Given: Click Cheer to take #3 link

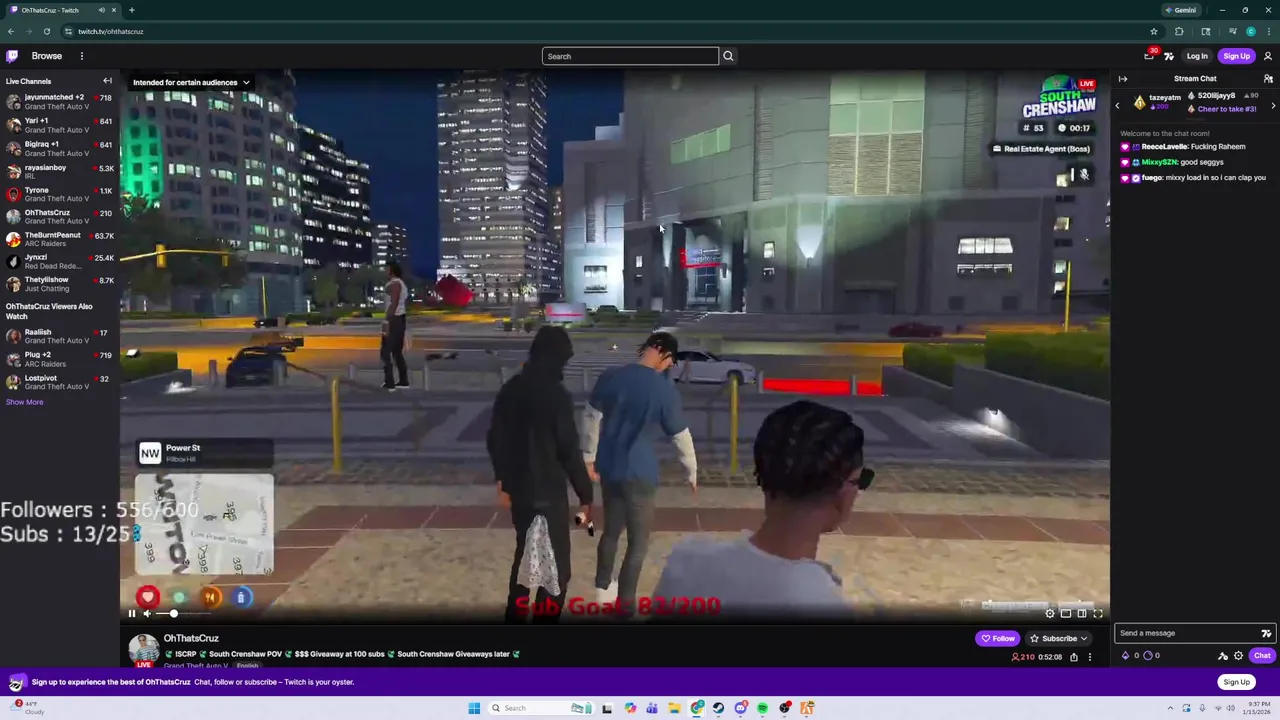Looking at the screenshot, I should [1227, 109].
